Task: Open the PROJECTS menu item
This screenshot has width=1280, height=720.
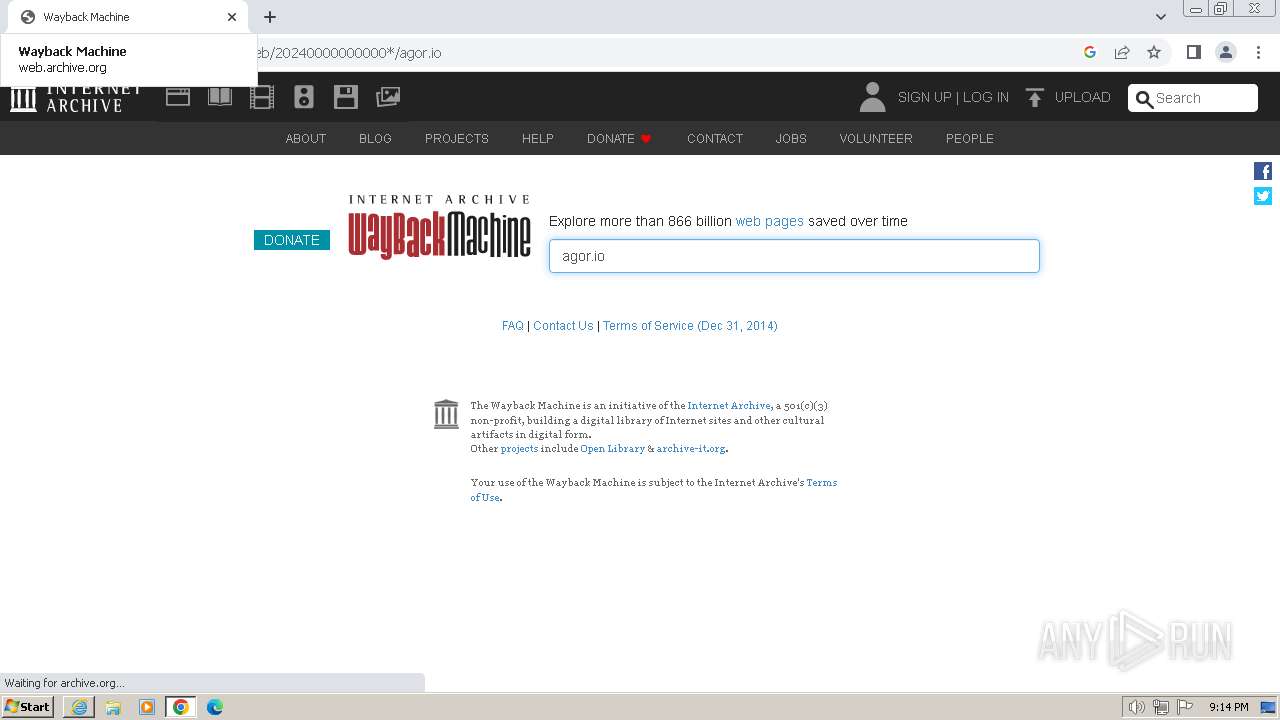Action: pyautogui.click(x=457, y=139)
